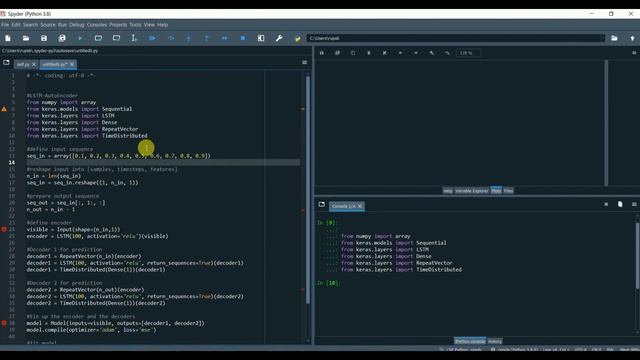Close the untitled editor tab
The image size is (640, 360).
coord(72,64)
